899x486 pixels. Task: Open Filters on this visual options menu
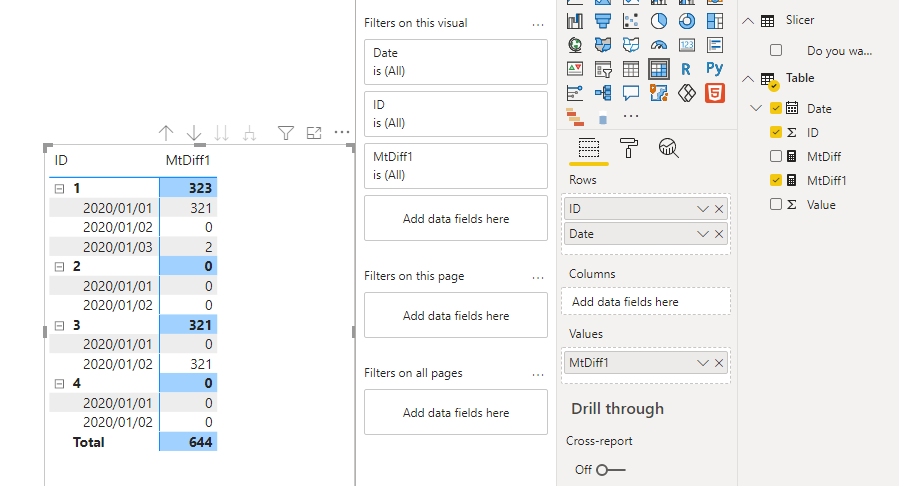click(x=538, y=25)
